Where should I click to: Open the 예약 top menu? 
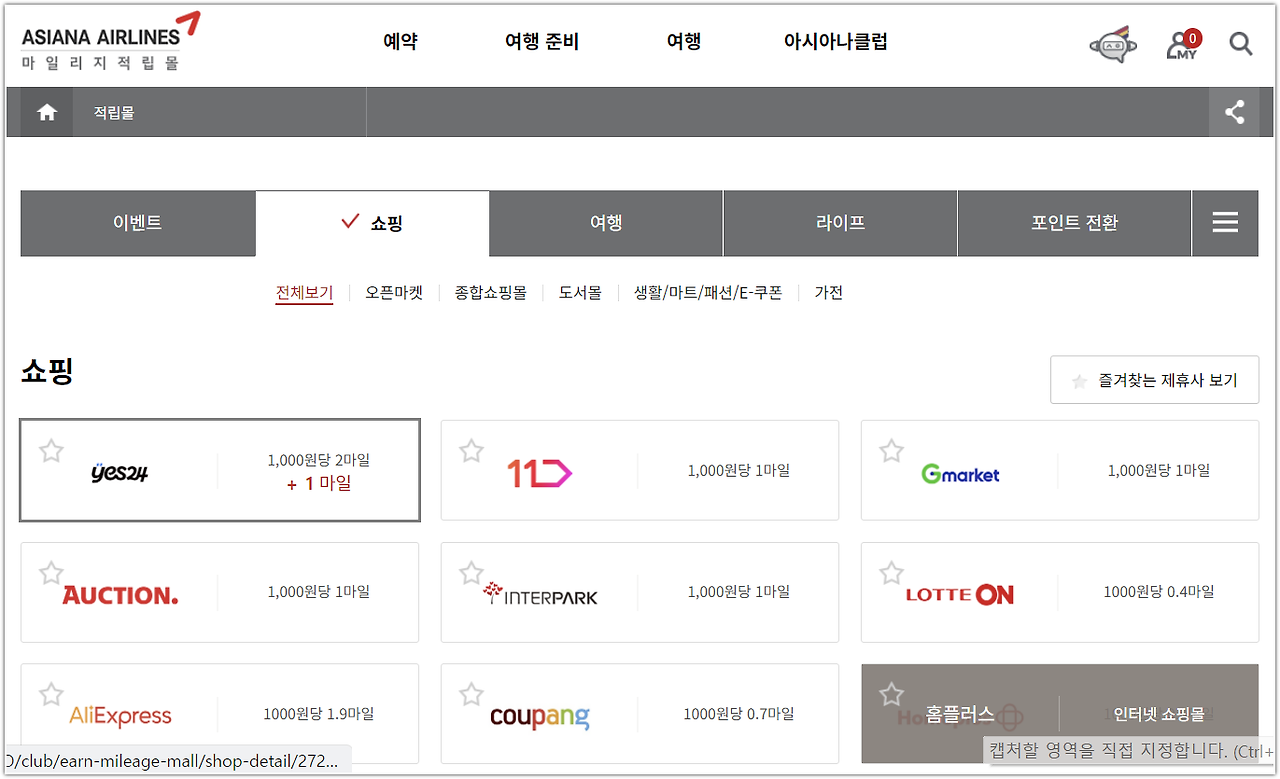[x=400, y=42]
